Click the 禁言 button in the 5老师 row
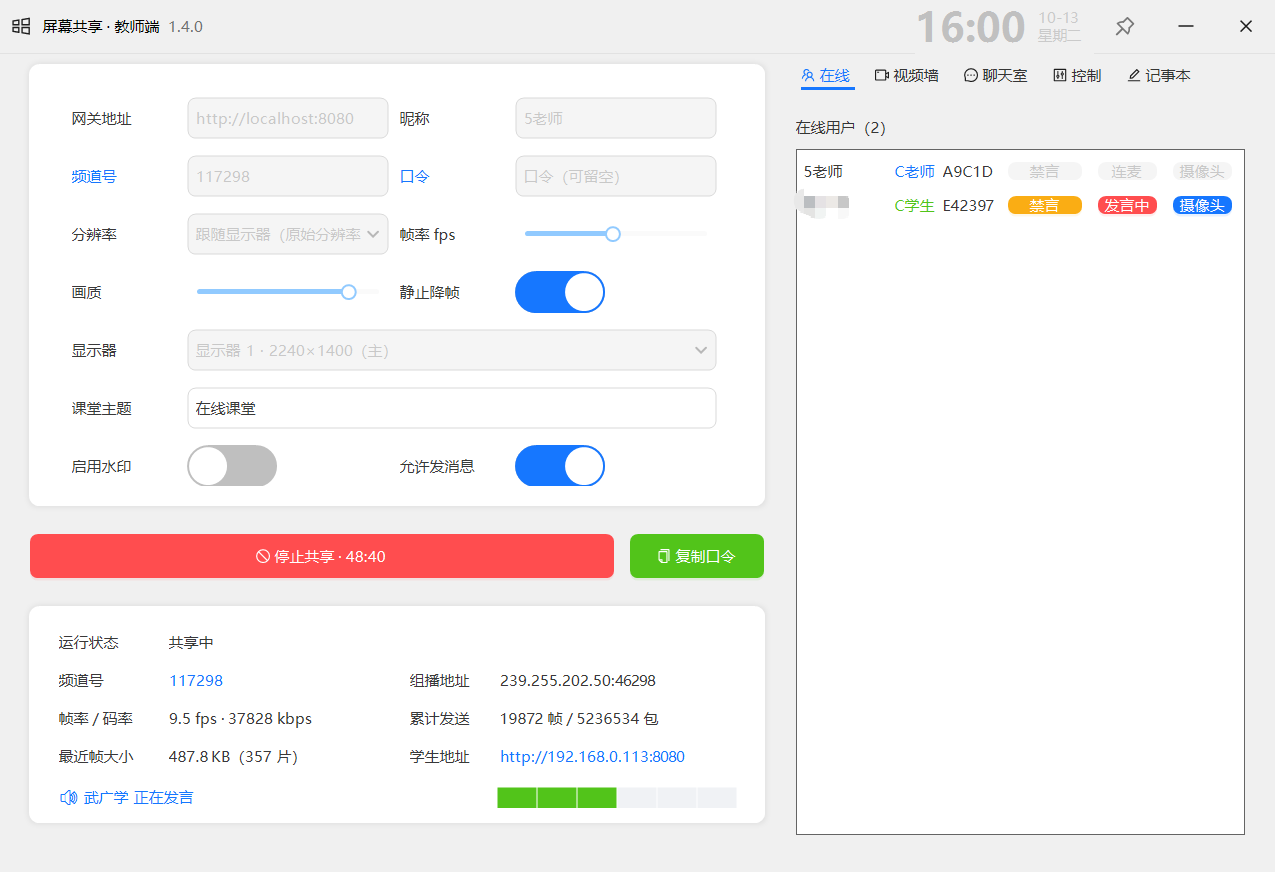 pyautogui.click(x=1045, y=171)
